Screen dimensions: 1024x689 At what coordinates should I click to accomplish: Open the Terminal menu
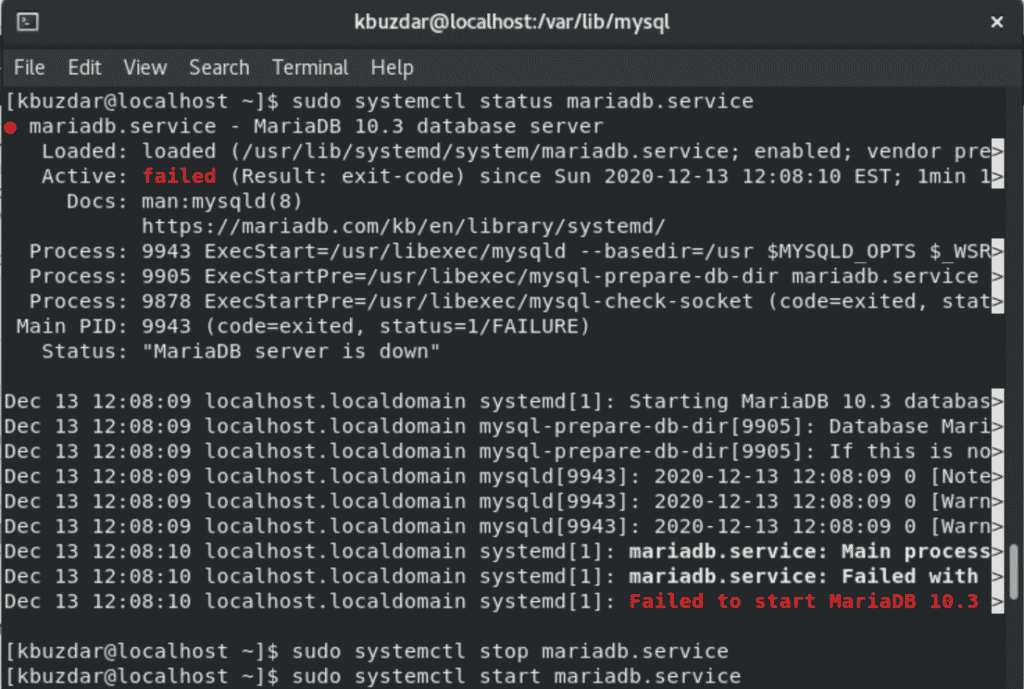[310, 67]
